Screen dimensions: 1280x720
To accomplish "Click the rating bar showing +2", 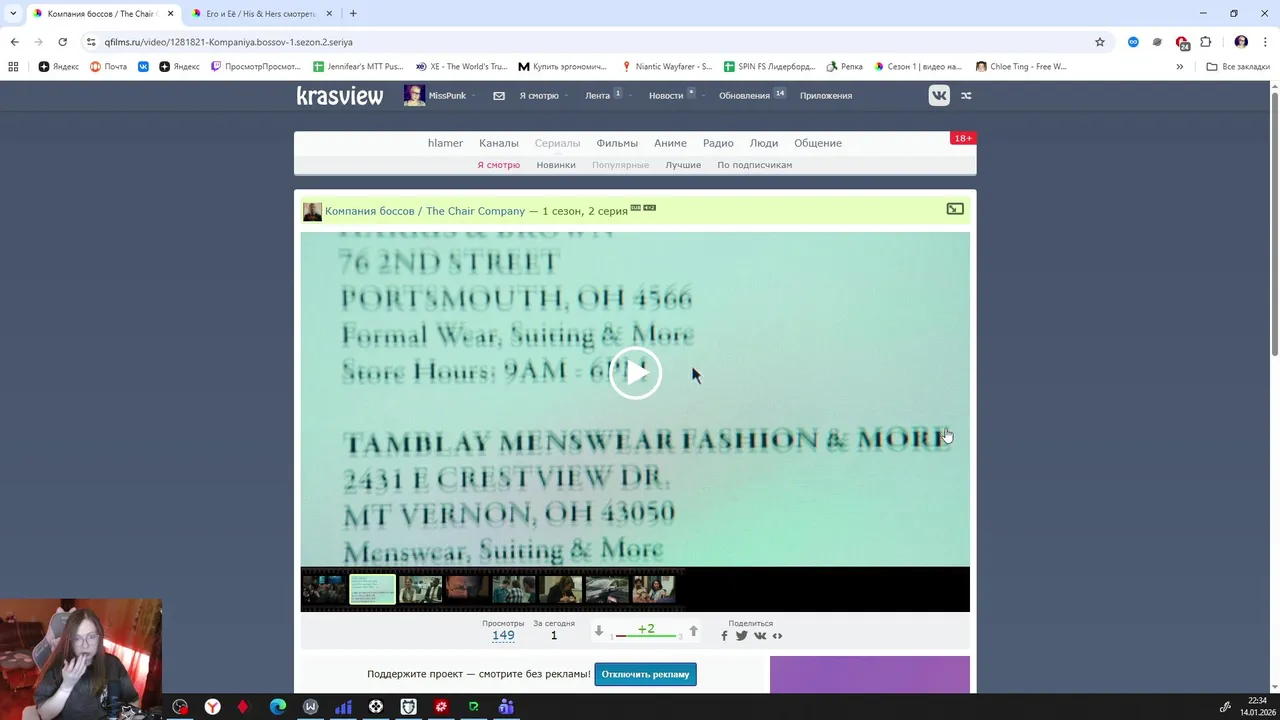I will (x=646, y=632).
